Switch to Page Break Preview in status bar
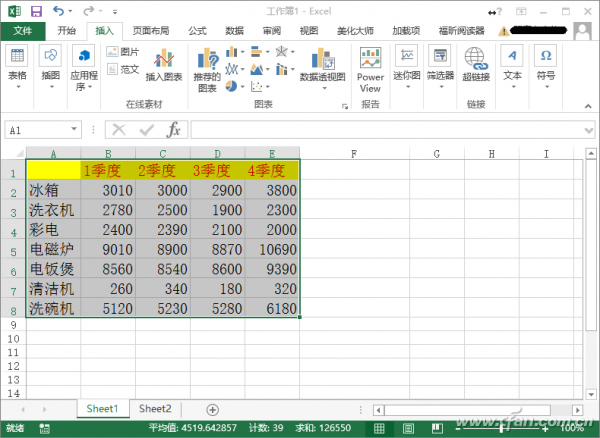The height and width of the screenshot is (438, 600). point(437,428)
